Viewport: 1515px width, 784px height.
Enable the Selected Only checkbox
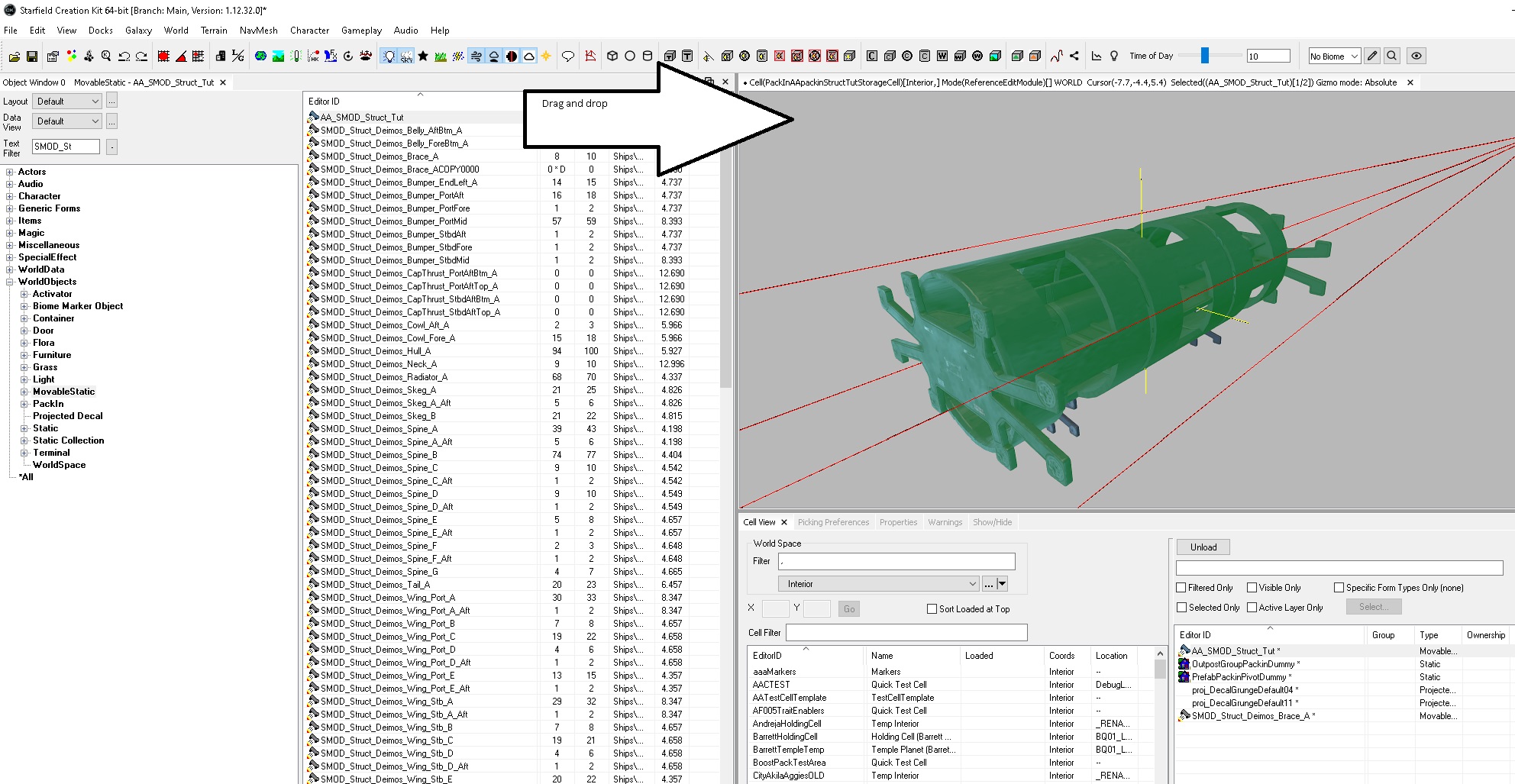(x=1181, y=608)
